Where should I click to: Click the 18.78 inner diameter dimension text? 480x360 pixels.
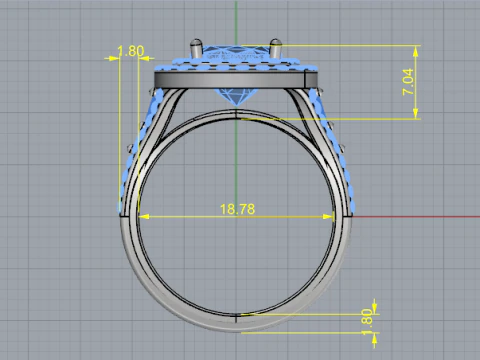click(237, 209)
